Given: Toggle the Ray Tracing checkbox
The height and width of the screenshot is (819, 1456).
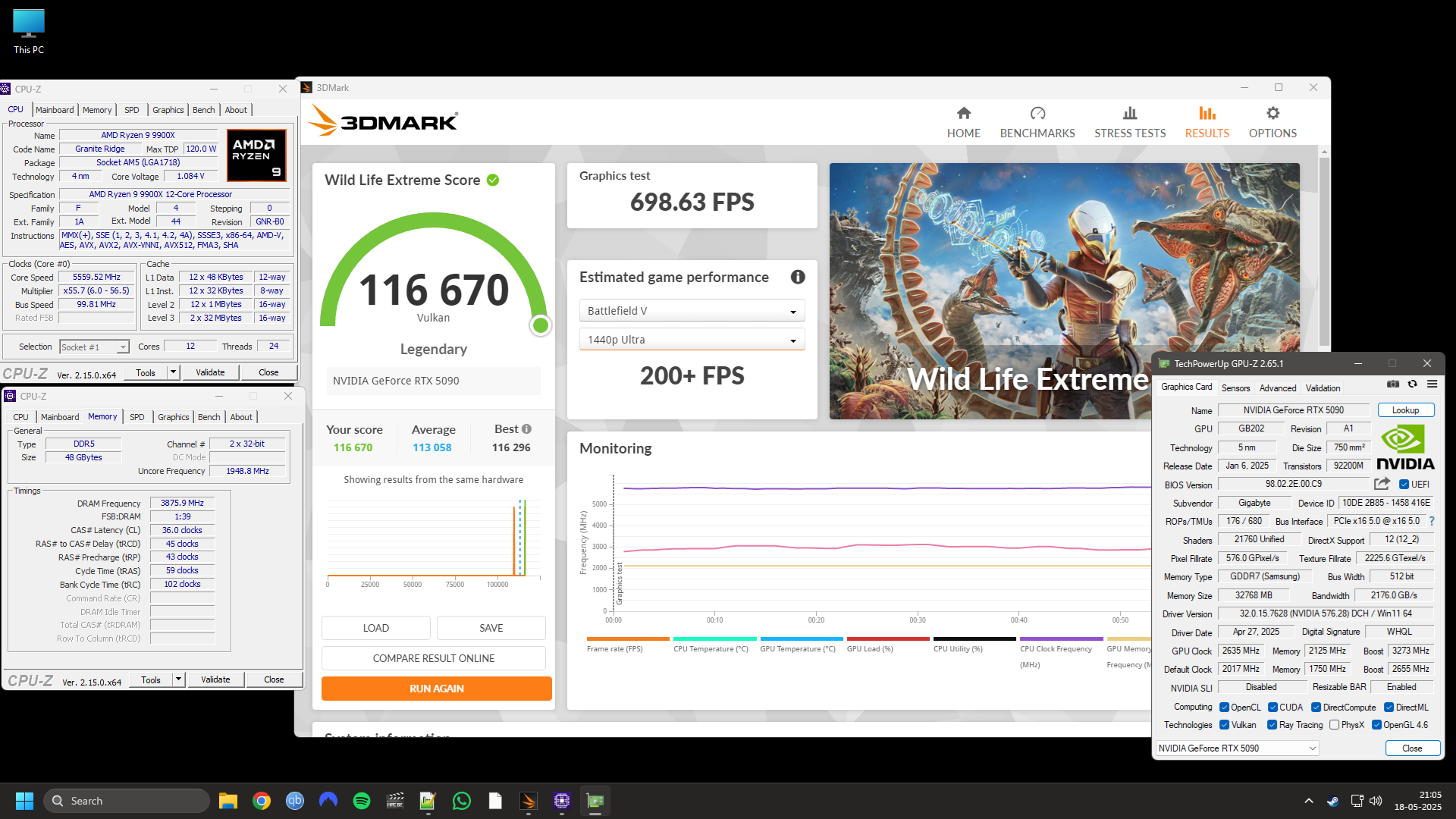Looking at the screenshot, I should click(x=1272, y=725).
